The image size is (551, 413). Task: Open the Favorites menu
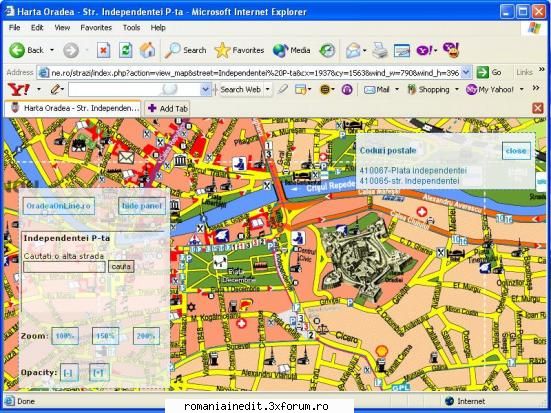96,28
